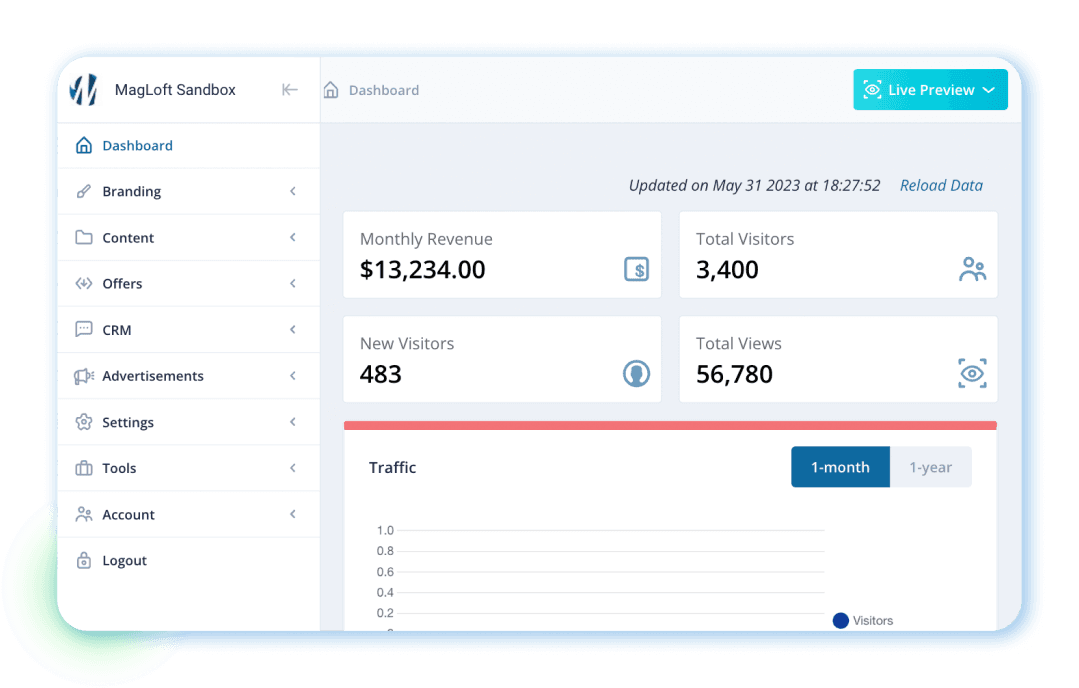This screenshot has width=1079, height=688.
Task: Click the eye icon on Total Views
Action: point(972,374)
